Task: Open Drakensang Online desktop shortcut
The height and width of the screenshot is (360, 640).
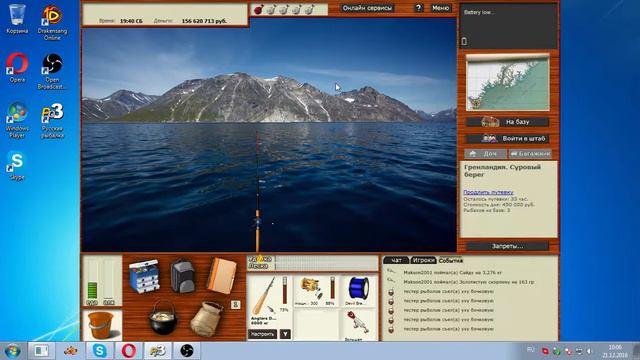Action: coord(52,23)
